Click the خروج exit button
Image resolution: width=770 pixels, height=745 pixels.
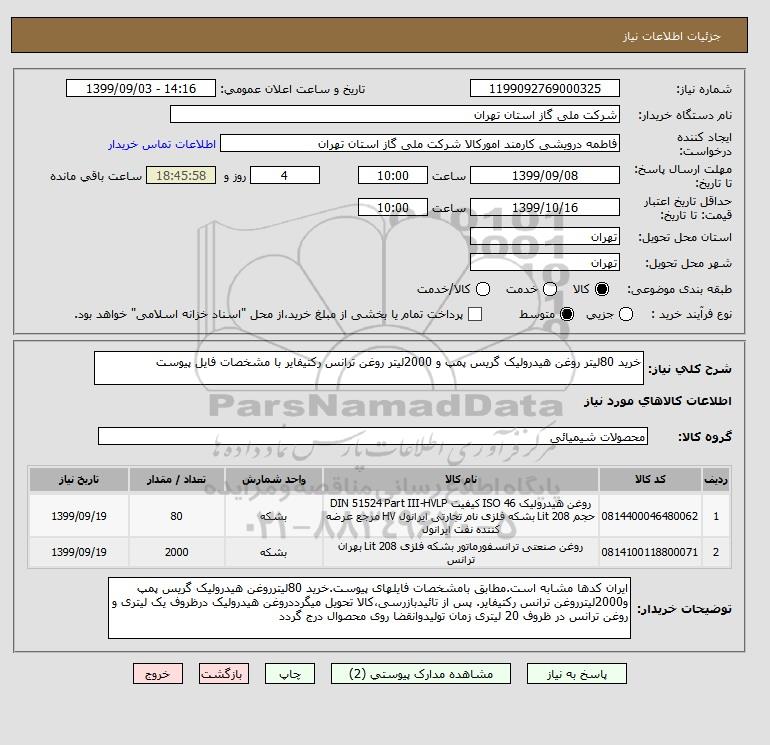click(x=158, y=673)
